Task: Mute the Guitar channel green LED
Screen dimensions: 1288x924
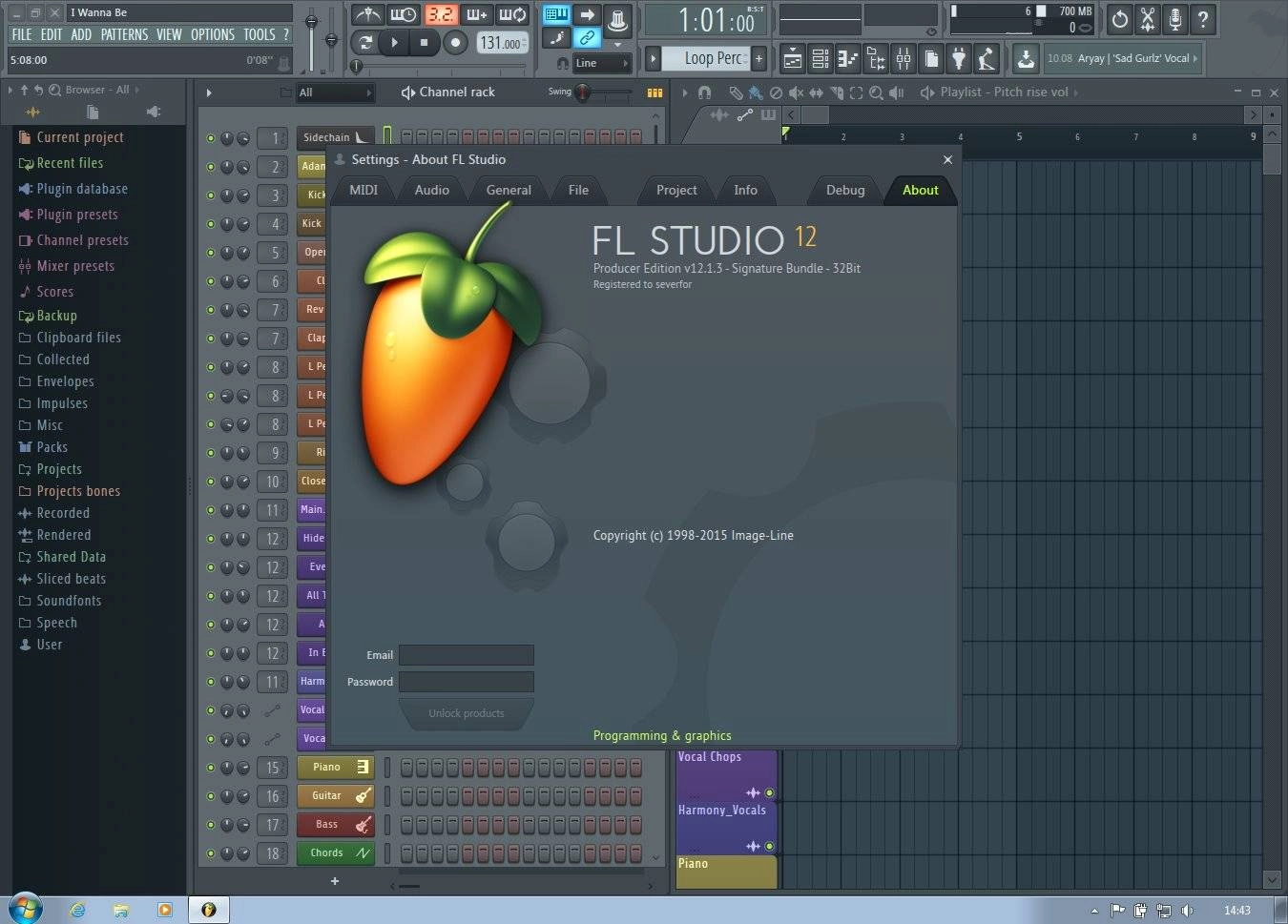Action: pos(211,796)
